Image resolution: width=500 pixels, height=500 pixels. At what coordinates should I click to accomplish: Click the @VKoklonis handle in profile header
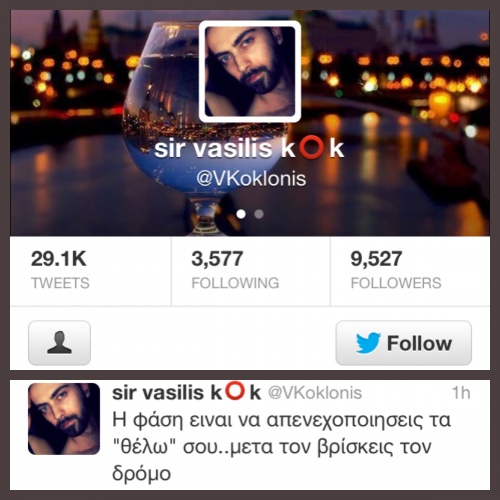(251, 179)
